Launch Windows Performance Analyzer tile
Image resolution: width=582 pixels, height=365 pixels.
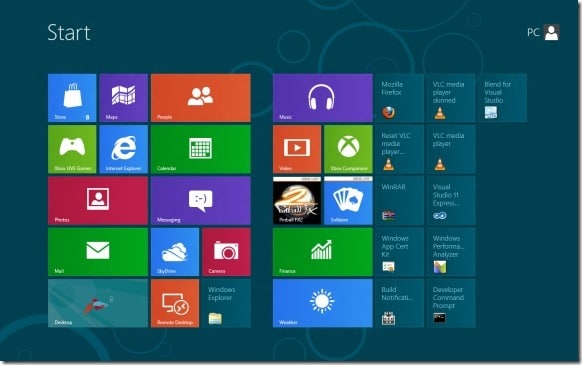coord(451,252)
